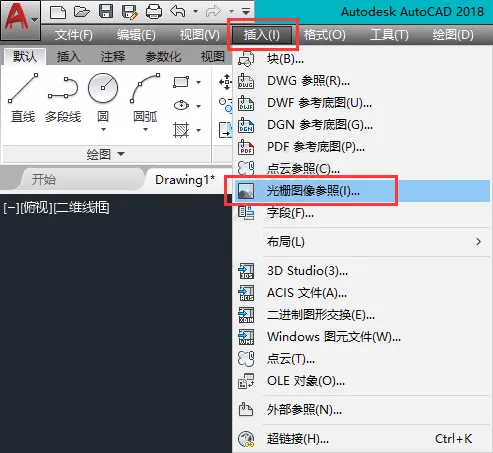Viewport: 493px width, 453px height.
Task: Expand the rectangle tool dropdown arrow
Action: [198, 82]
